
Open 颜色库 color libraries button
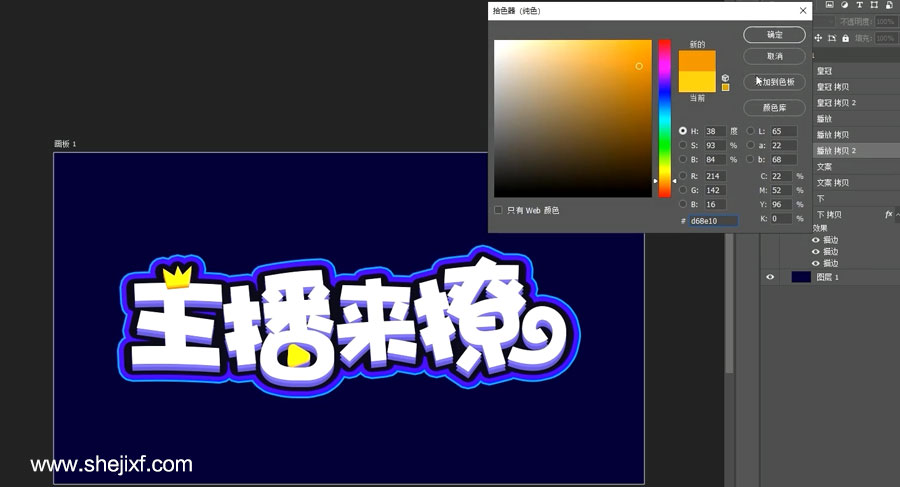(x=775, y=107)
